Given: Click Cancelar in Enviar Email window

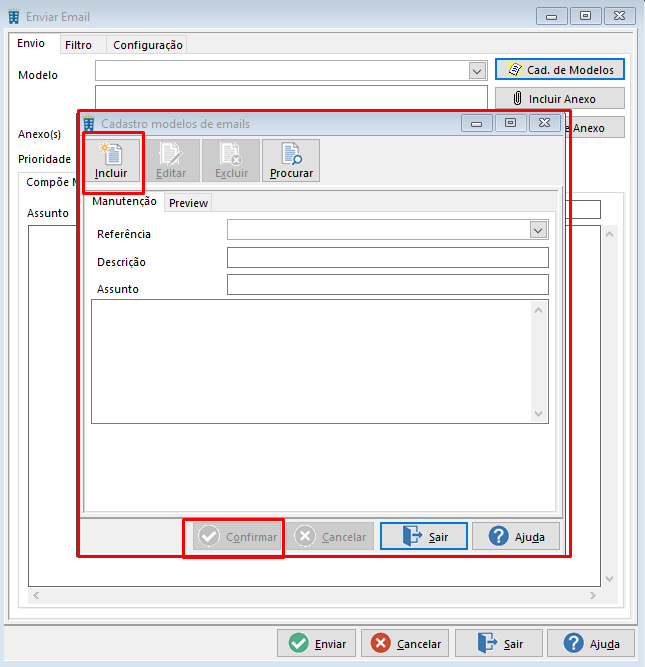Looking at the screenshot, I should (405, 644).
